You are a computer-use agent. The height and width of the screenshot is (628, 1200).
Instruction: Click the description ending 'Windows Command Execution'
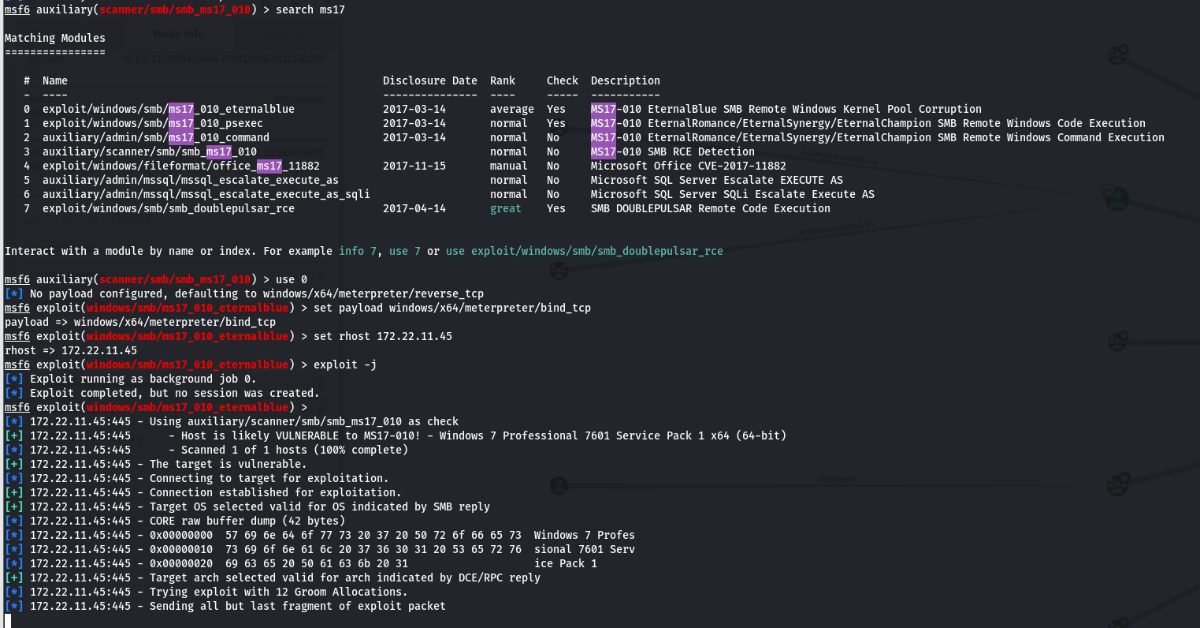click(x=877, y=137)
